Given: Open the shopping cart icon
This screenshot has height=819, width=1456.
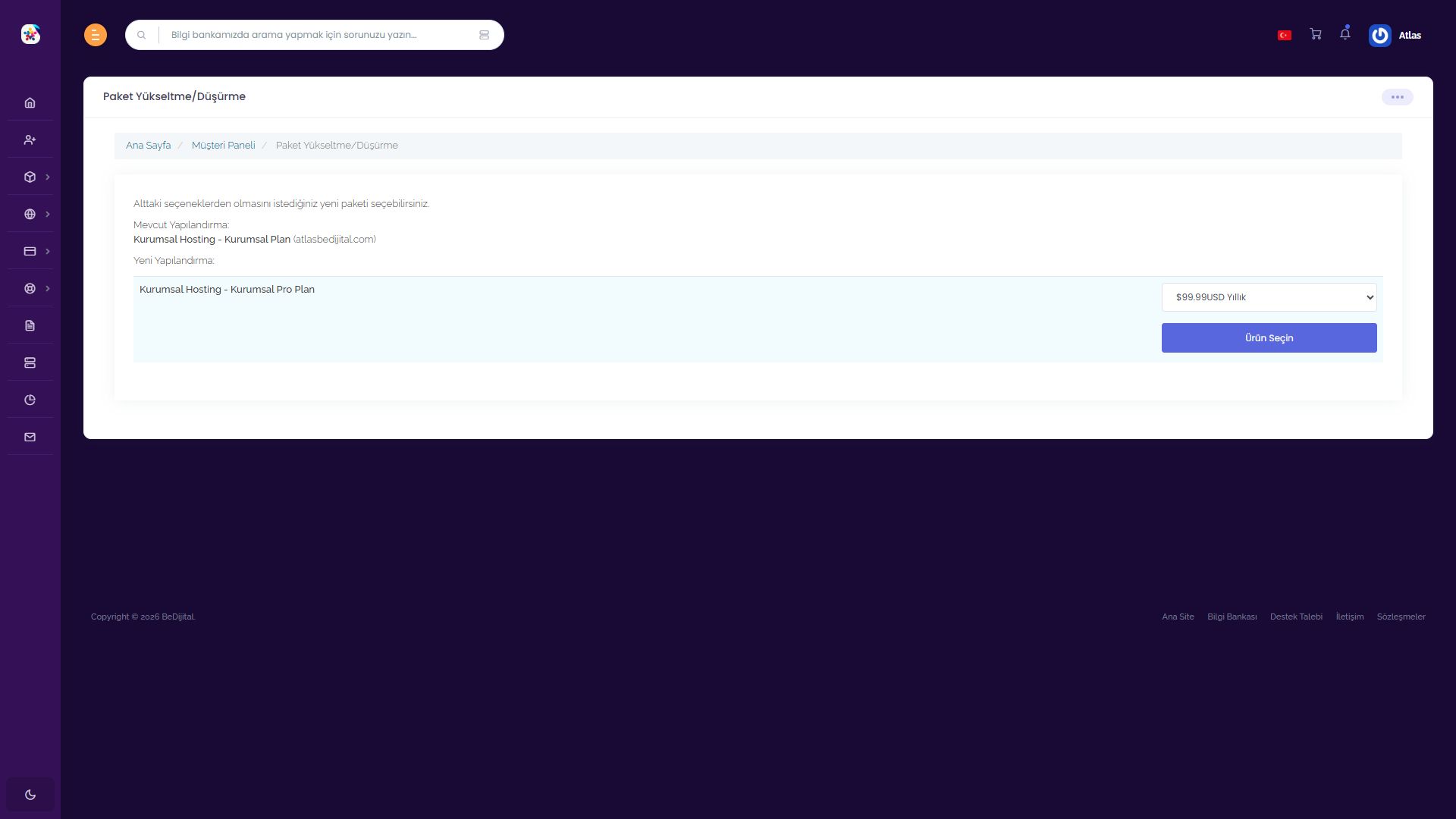Looking at the screenshot, I should tap(1316, 34).
